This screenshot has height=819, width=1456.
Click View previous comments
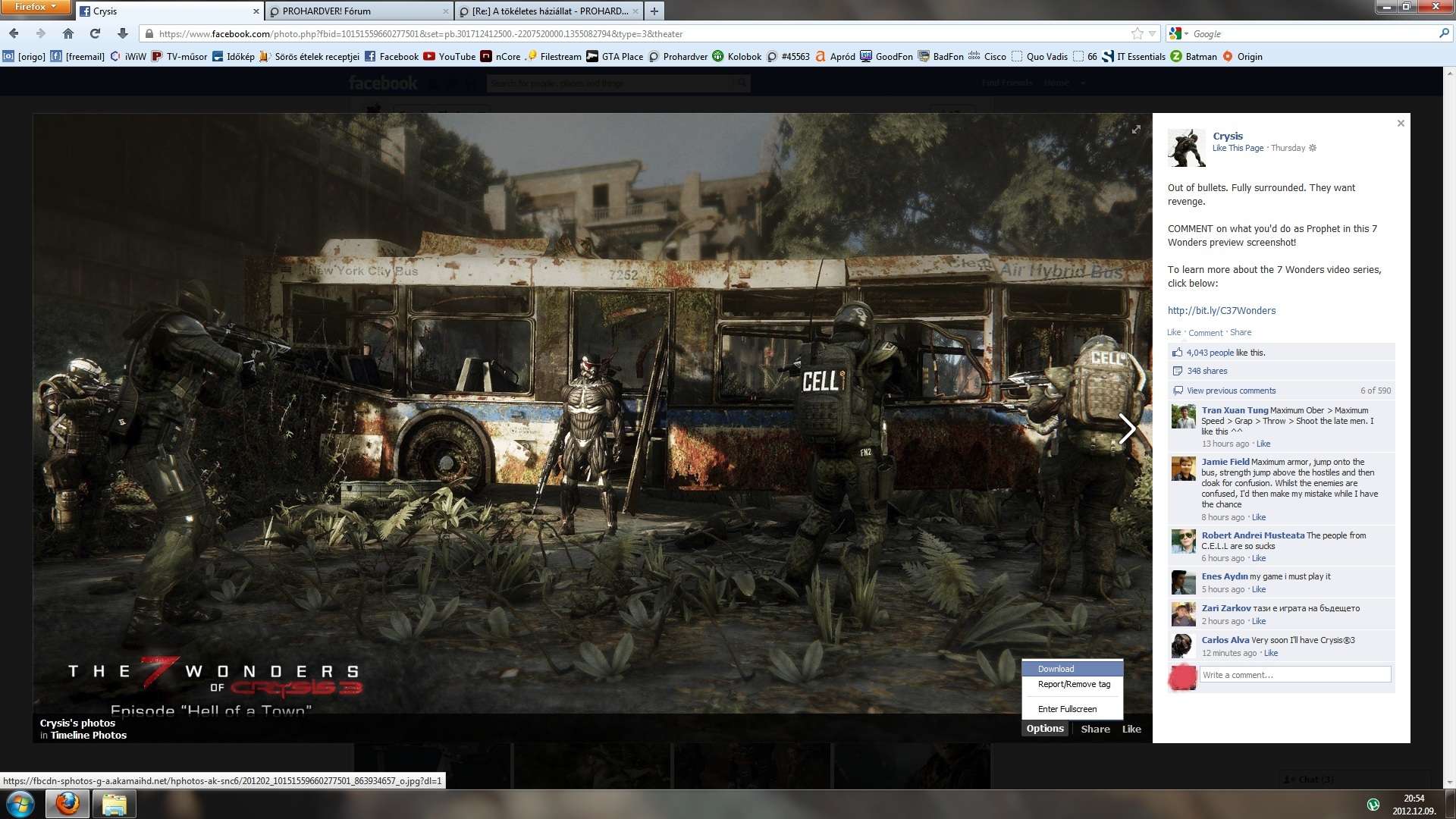1231,391
